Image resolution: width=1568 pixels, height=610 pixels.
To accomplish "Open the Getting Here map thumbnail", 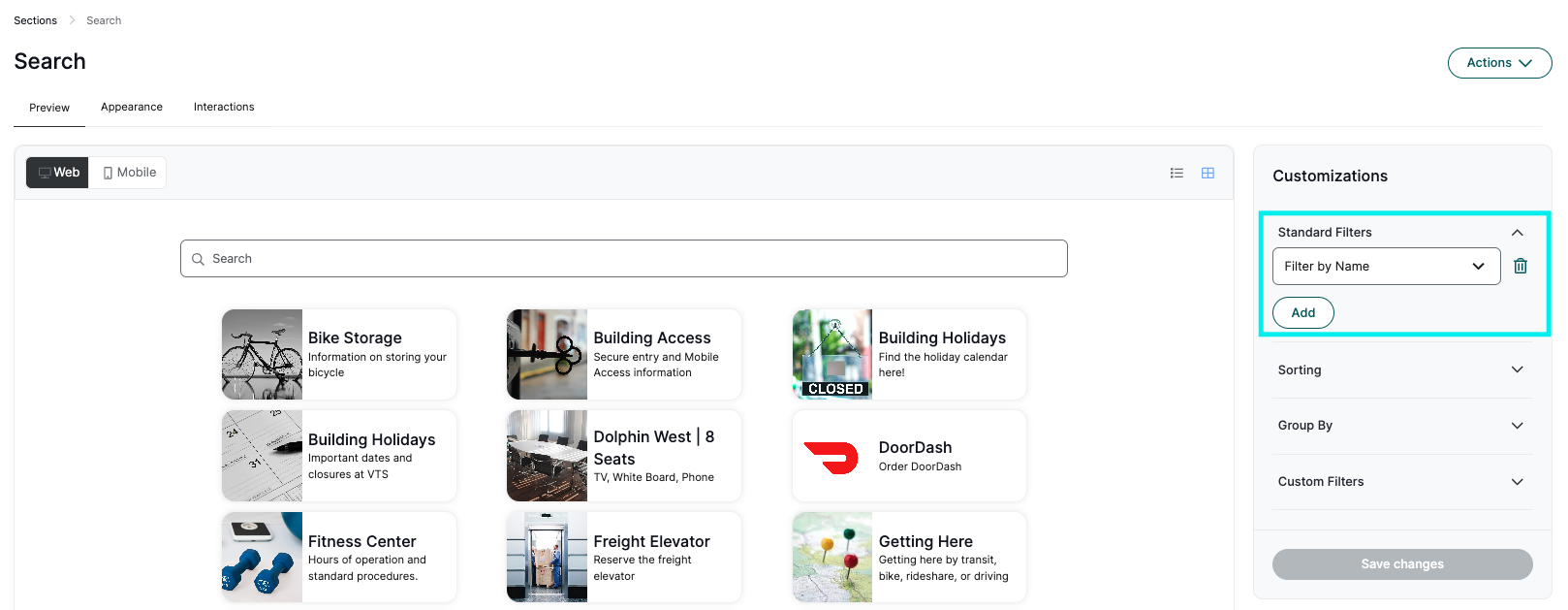I will pos(832,558).
